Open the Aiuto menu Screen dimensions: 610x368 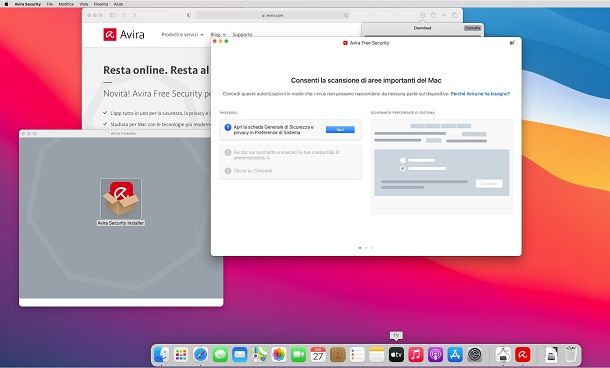coord(119,4)
